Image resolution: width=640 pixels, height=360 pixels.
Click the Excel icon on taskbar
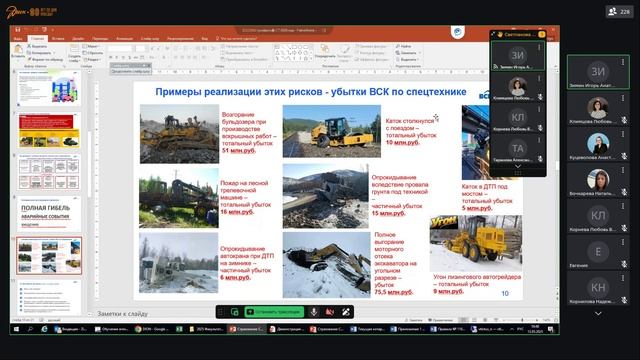[x=179, y=329]
